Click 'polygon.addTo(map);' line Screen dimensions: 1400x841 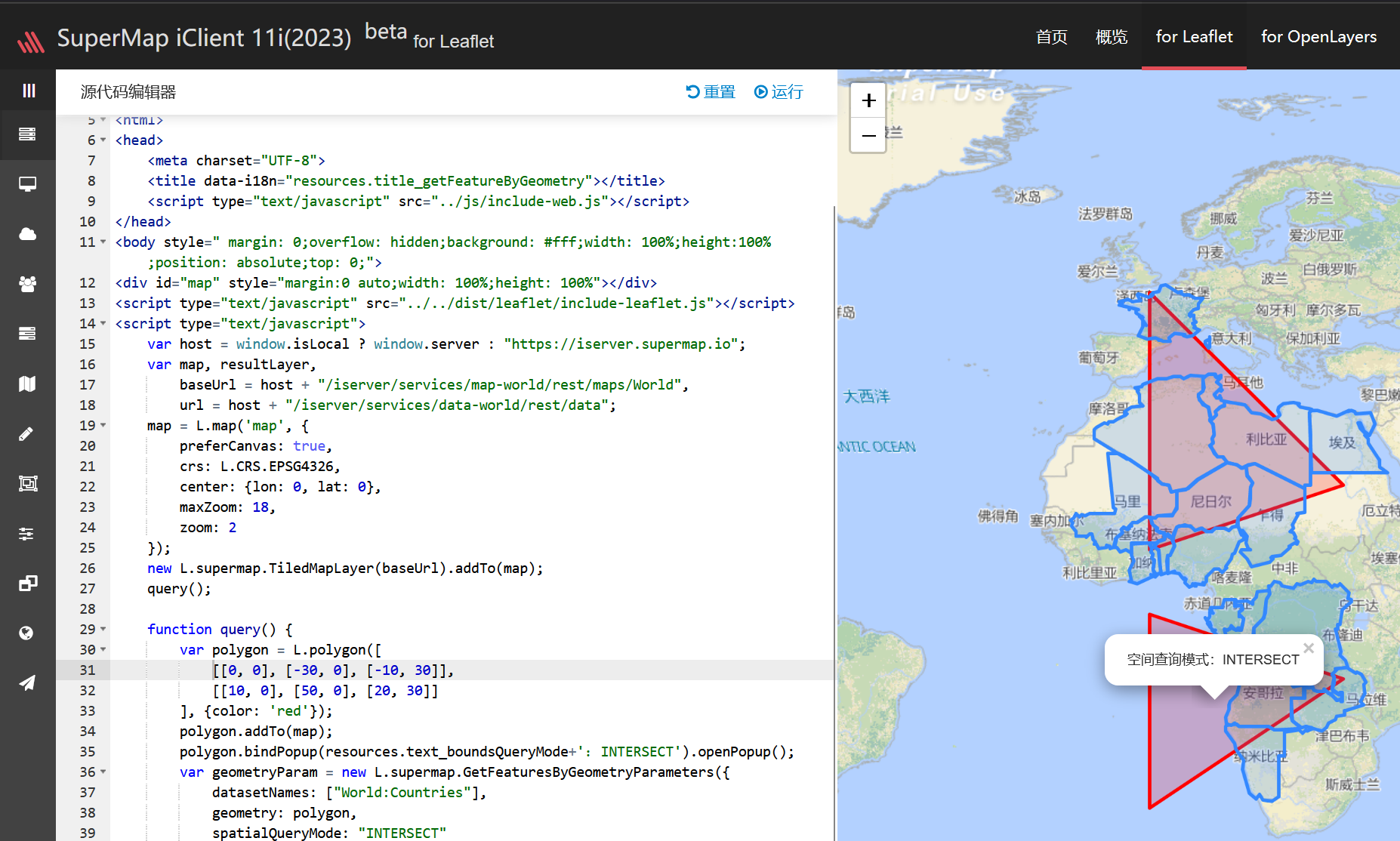(x=256, y=732)
